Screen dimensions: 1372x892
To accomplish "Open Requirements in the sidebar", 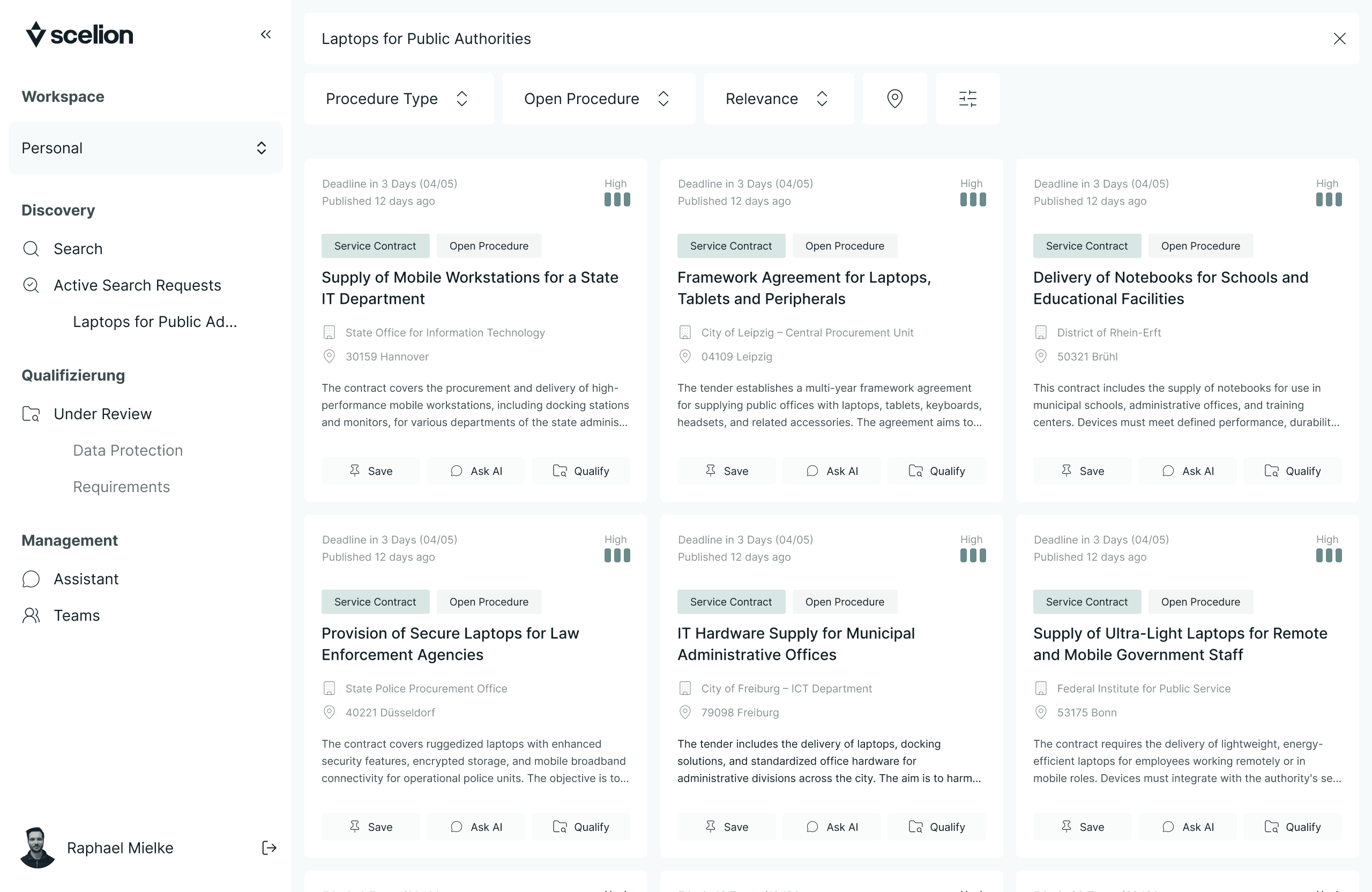I will 121,487.
